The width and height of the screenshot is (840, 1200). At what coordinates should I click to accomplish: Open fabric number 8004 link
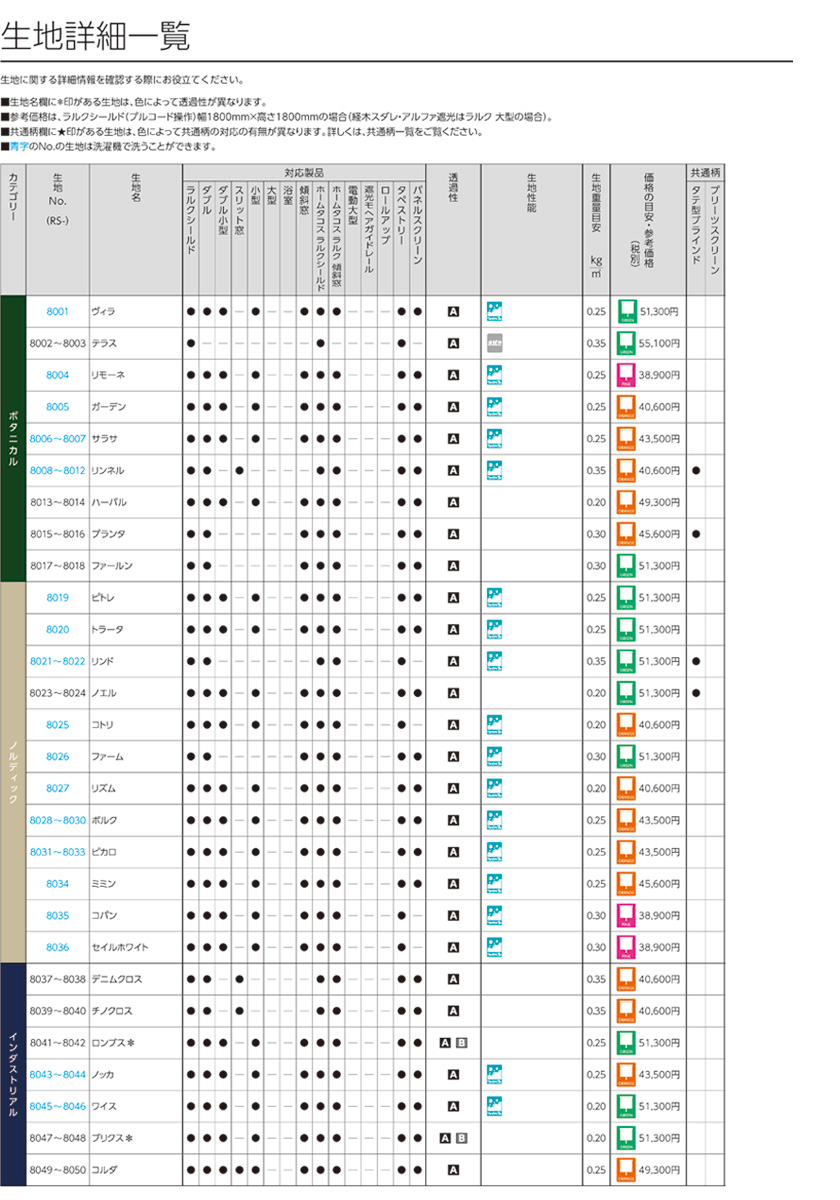(x=58, y=375)
